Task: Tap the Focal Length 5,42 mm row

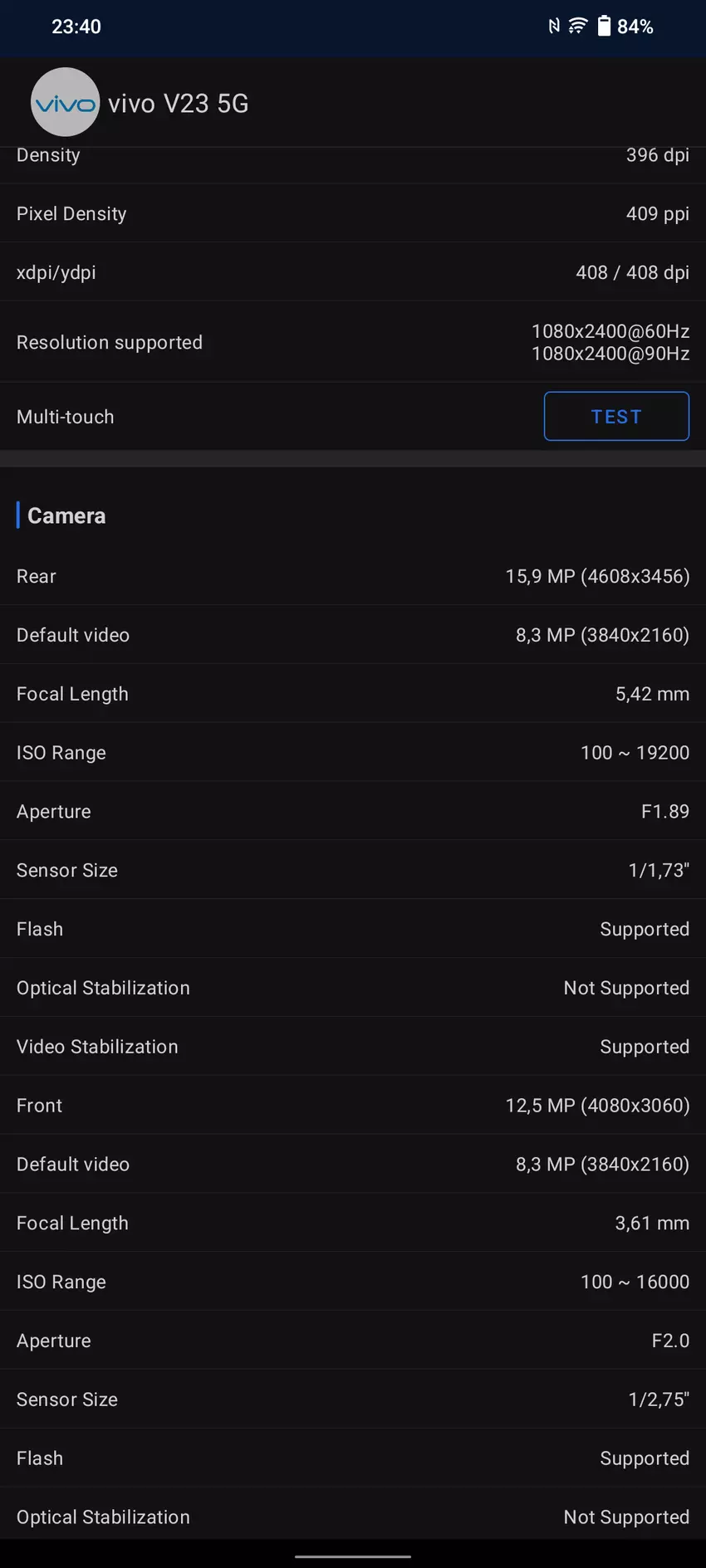Action: click(353, 694)
